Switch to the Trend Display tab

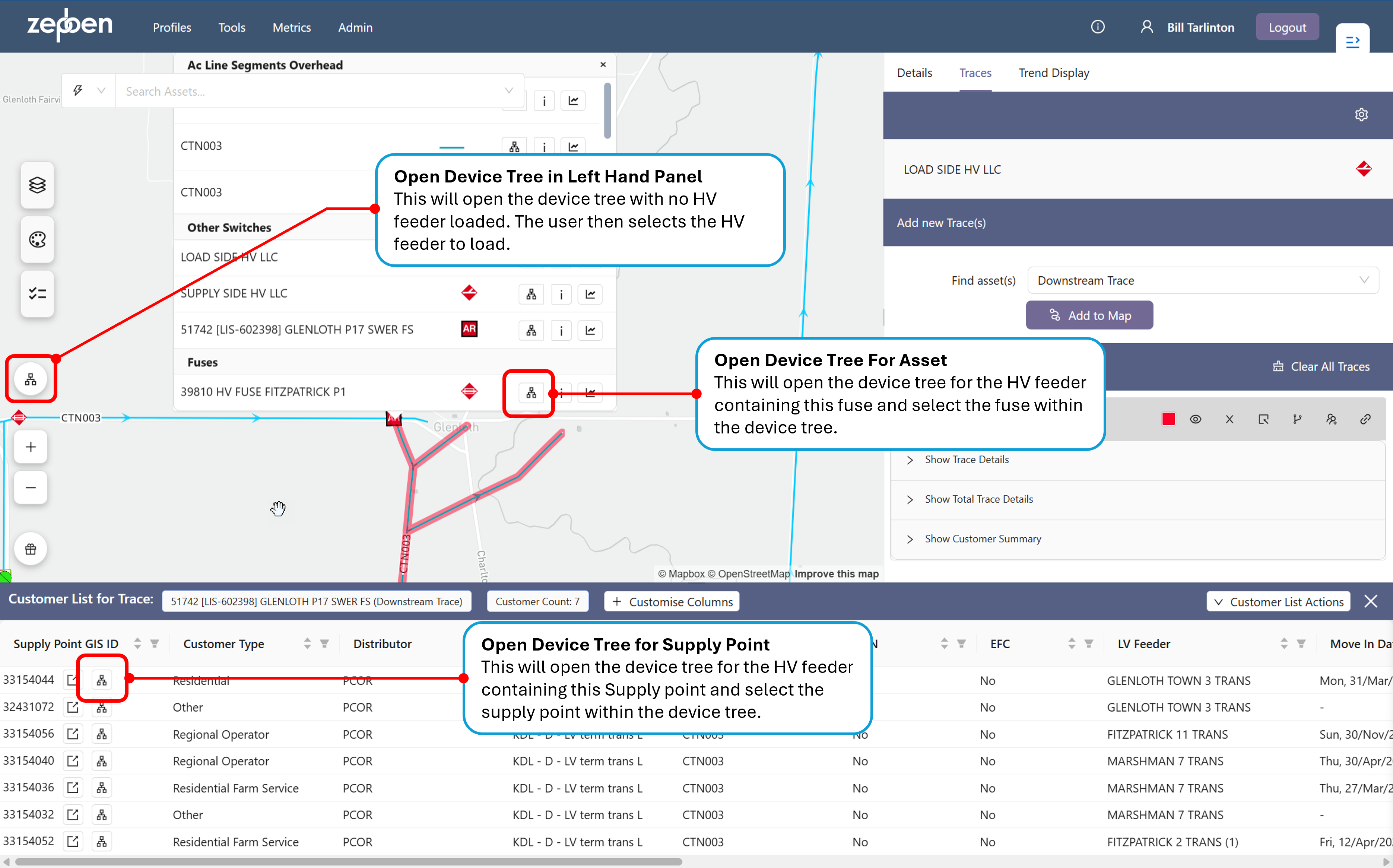(x=1054, y=73)
